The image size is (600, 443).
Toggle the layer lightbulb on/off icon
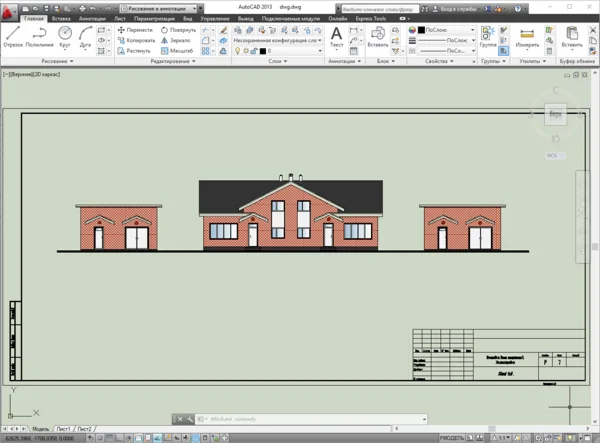238,50
